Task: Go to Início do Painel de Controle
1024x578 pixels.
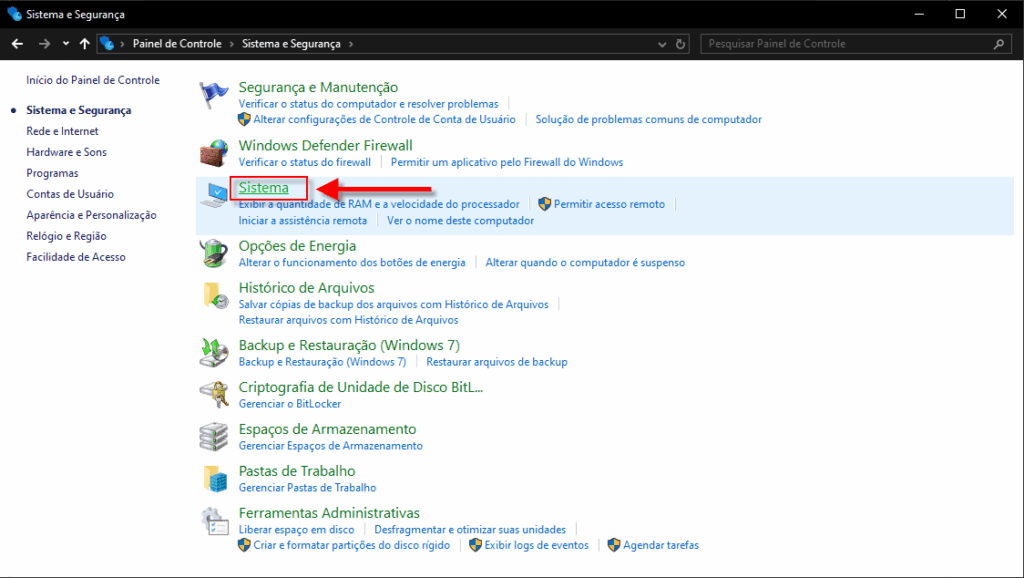Action: click(x=93, y=80)
